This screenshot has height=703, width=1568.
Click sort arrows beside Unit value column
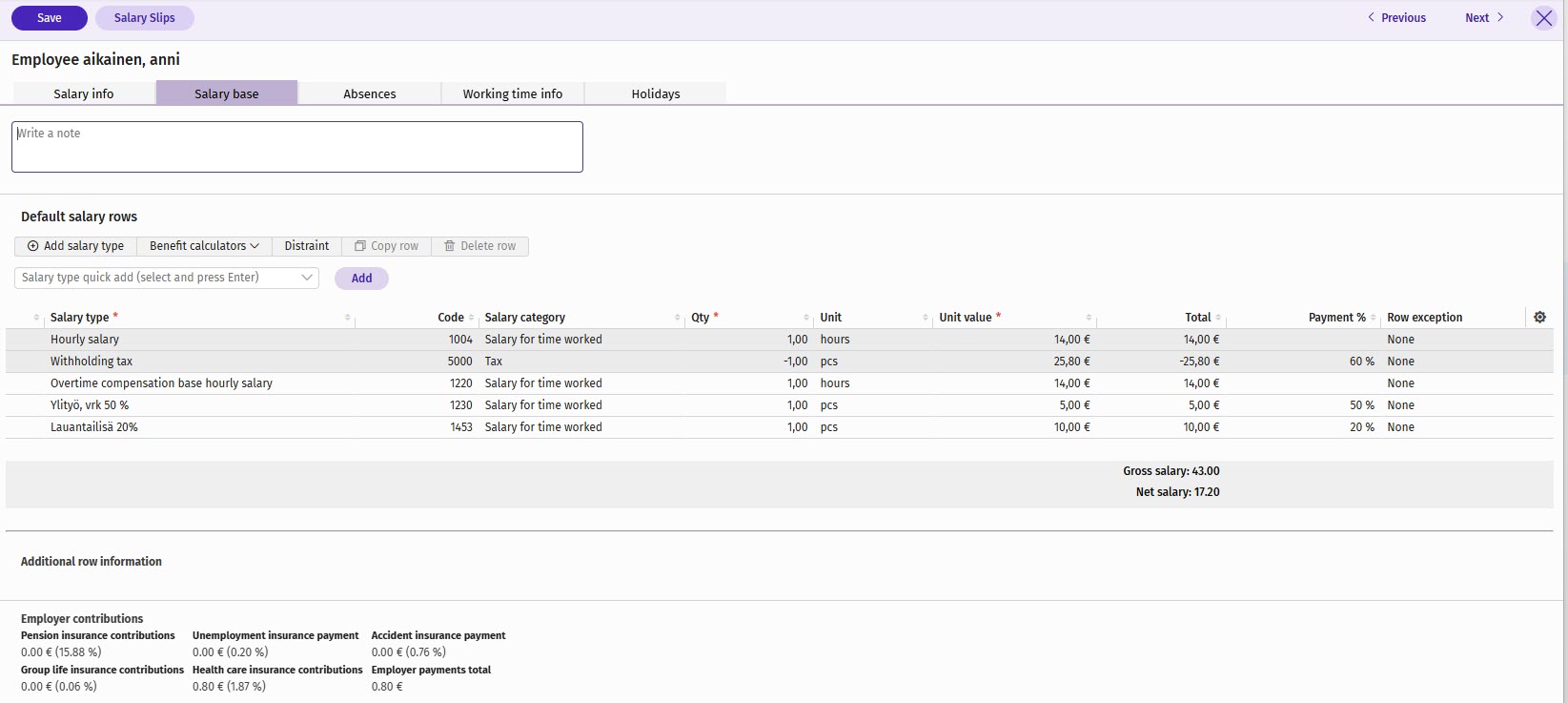(x=1089, y=318)
